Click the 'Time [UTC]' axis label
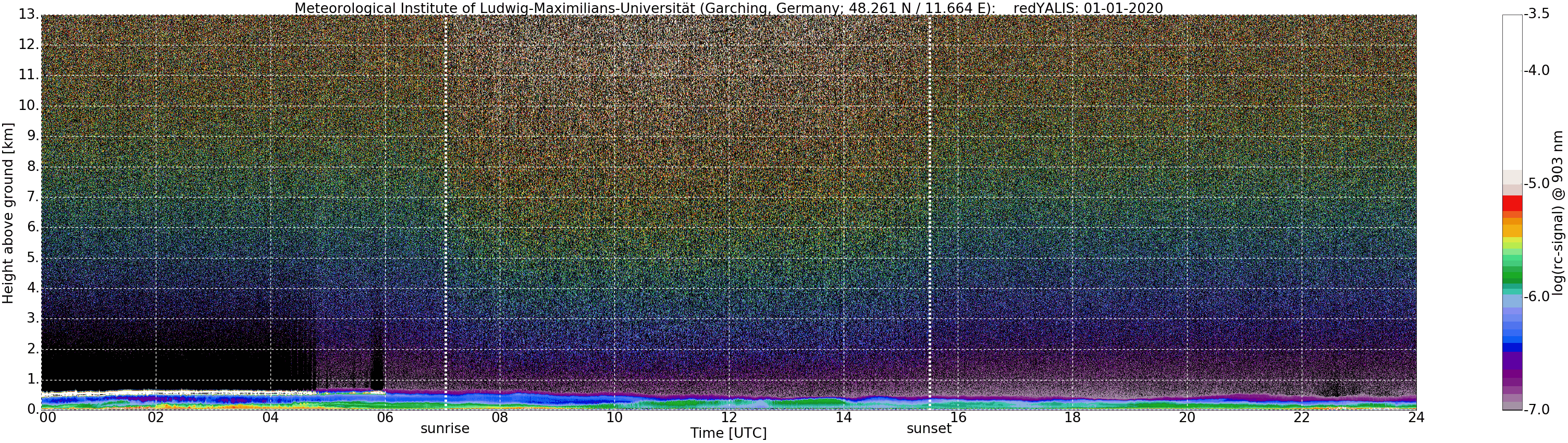 point(728,433)
